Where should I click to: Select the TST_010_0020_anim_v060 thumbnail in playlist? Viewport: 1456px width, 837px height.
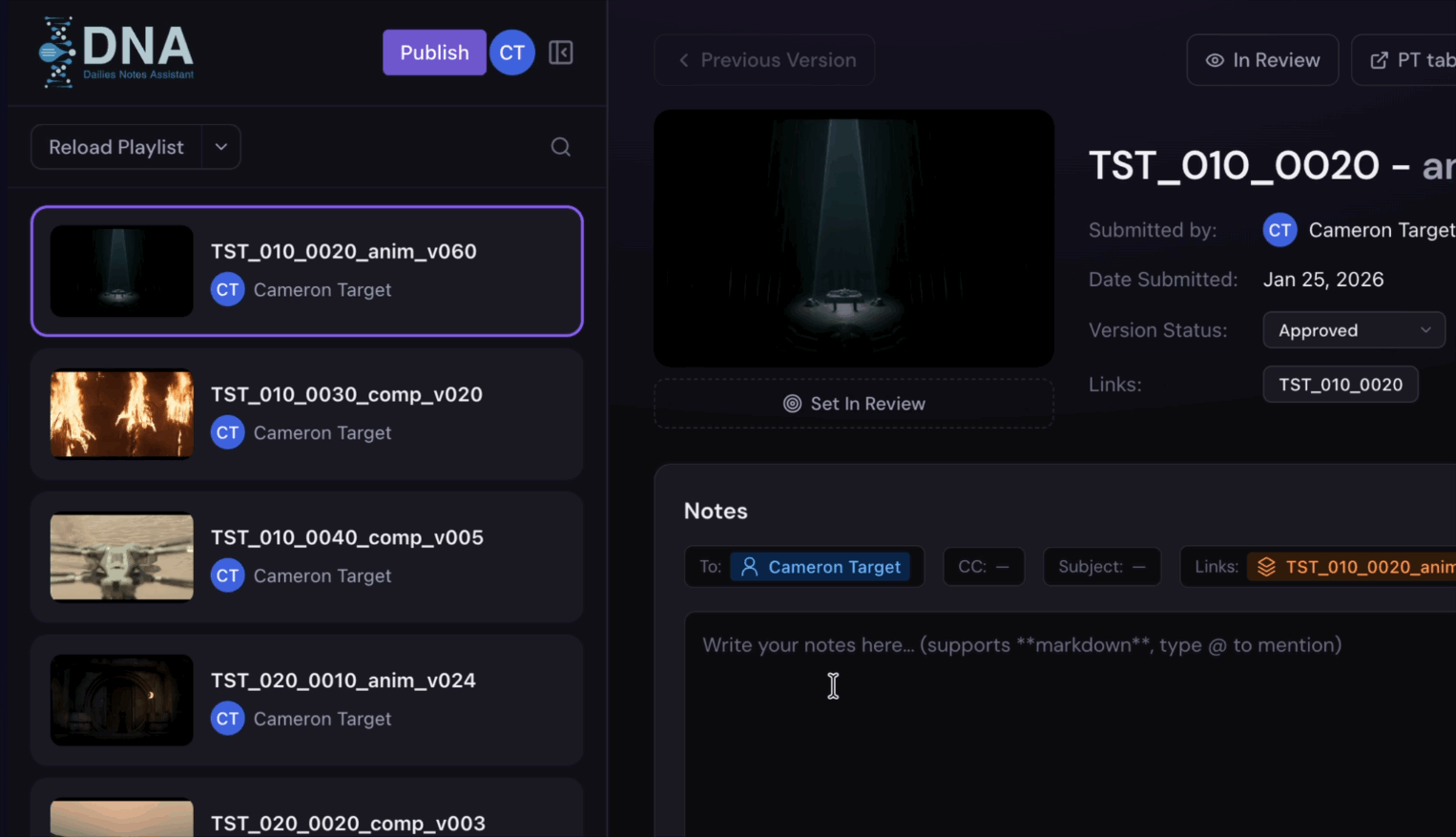pyautogui.click(x=122, y=271)
